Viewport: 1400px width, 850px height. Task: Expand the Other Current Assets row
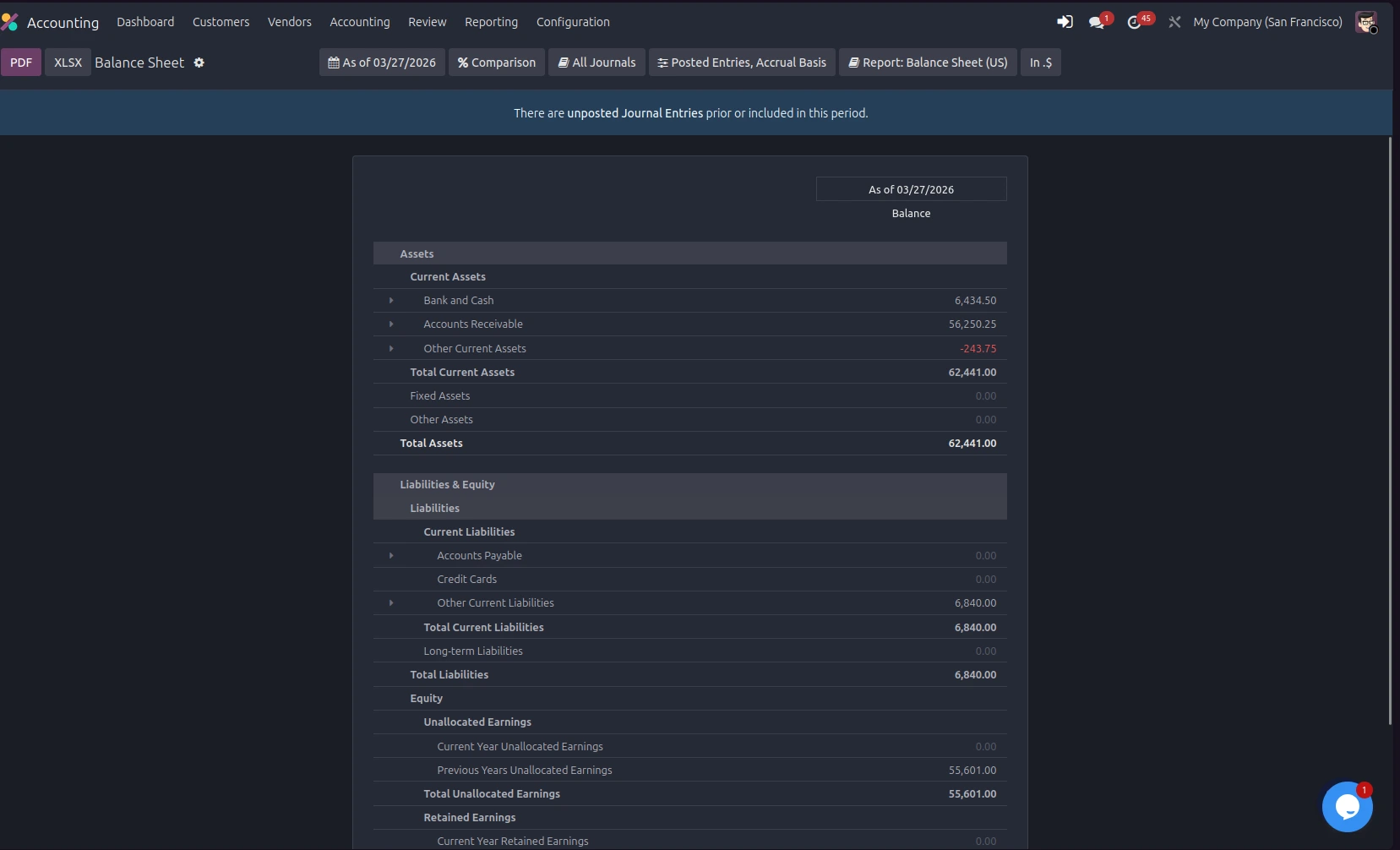pyautogui.click(x=391, y=349)
